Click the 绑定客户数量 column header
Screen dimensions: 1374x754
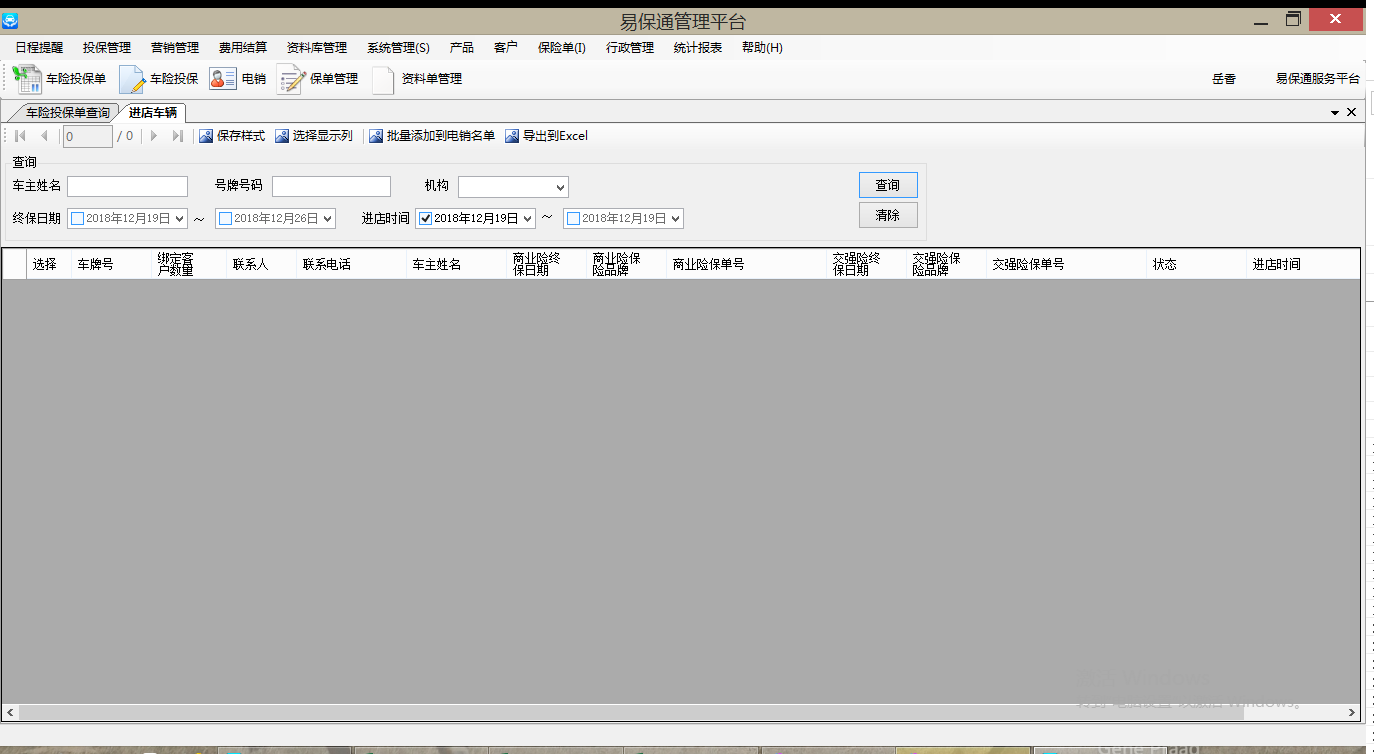pos(189,264)
